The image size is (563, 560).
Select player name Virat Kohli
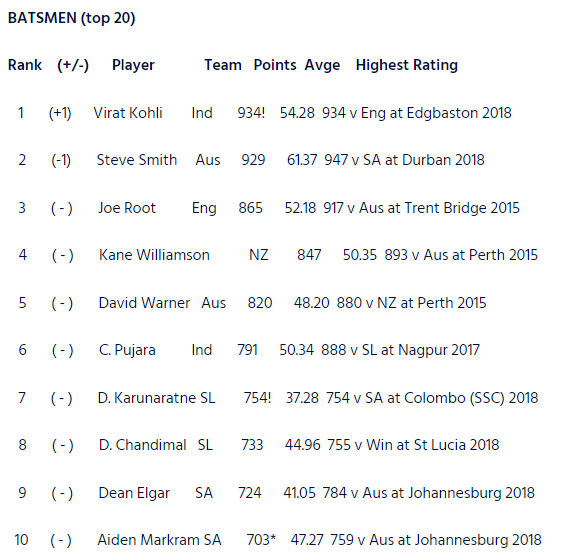point(128,113)
